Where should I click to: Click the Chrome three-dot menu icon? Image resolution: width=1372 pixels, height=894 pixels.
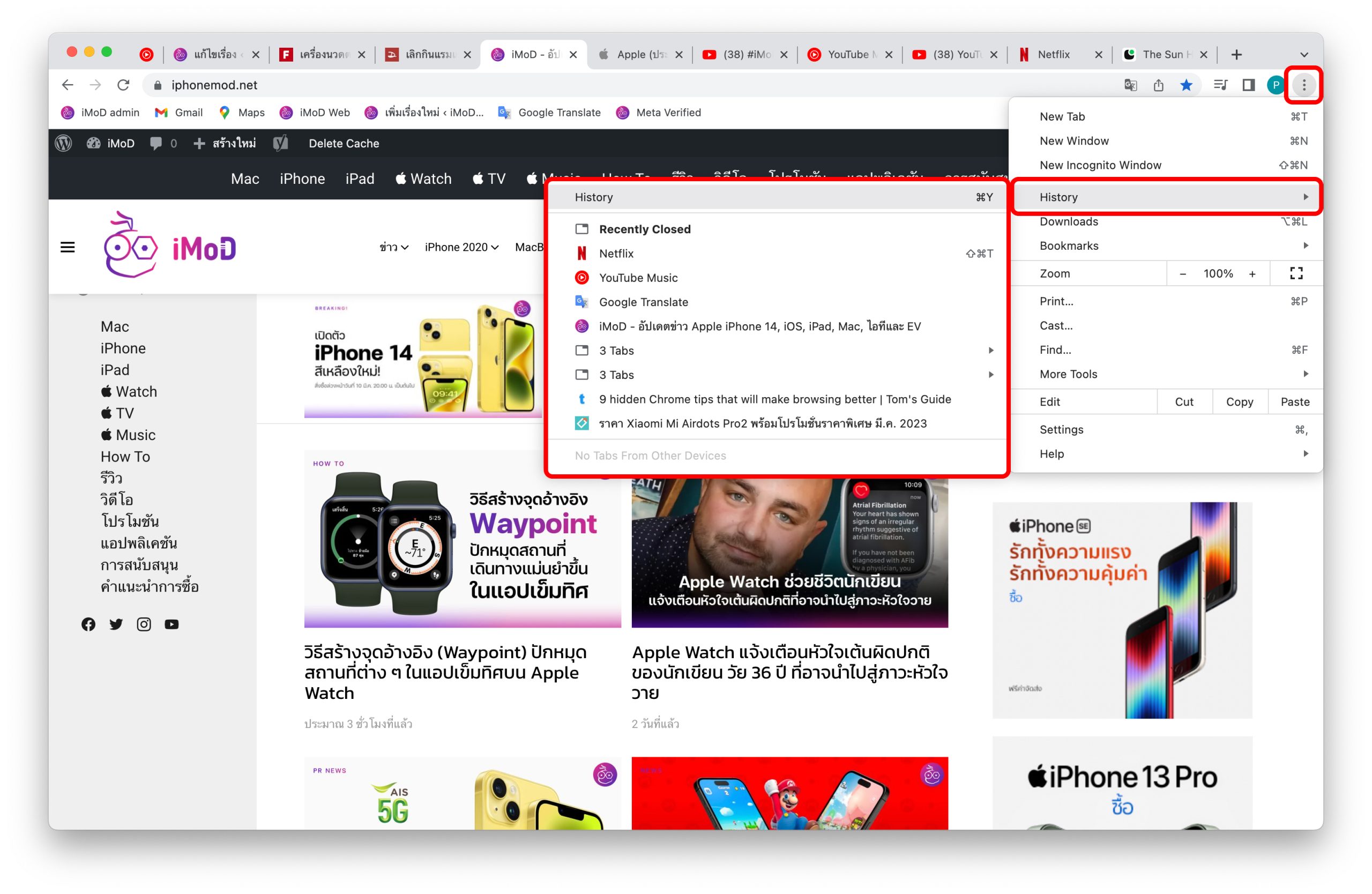pos(1303,85)
